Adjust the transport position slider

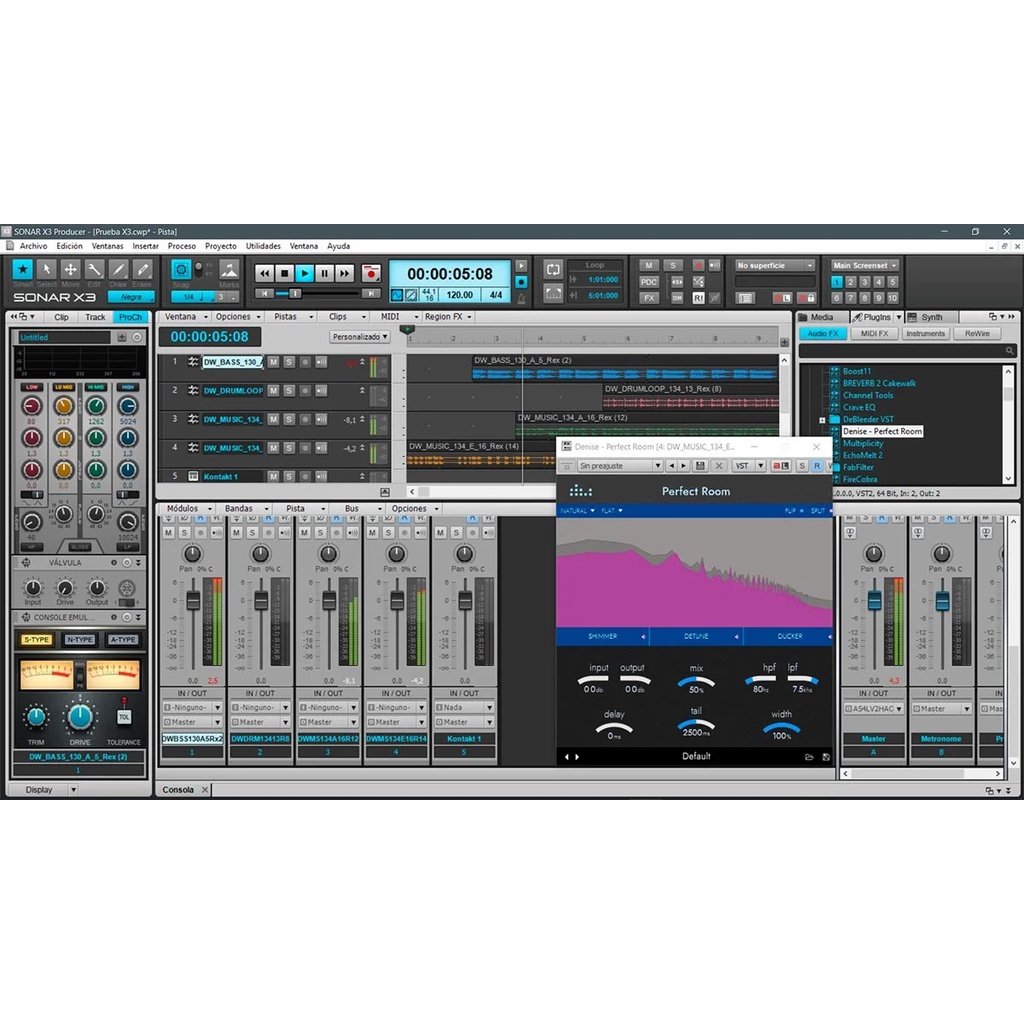(295, 294)
